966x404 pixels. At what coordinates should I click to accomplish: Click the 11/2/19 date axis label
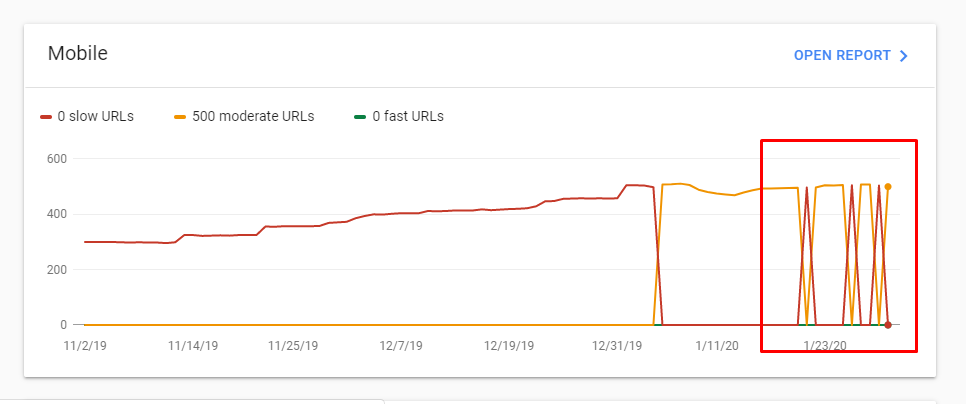[x=85, y=345]
